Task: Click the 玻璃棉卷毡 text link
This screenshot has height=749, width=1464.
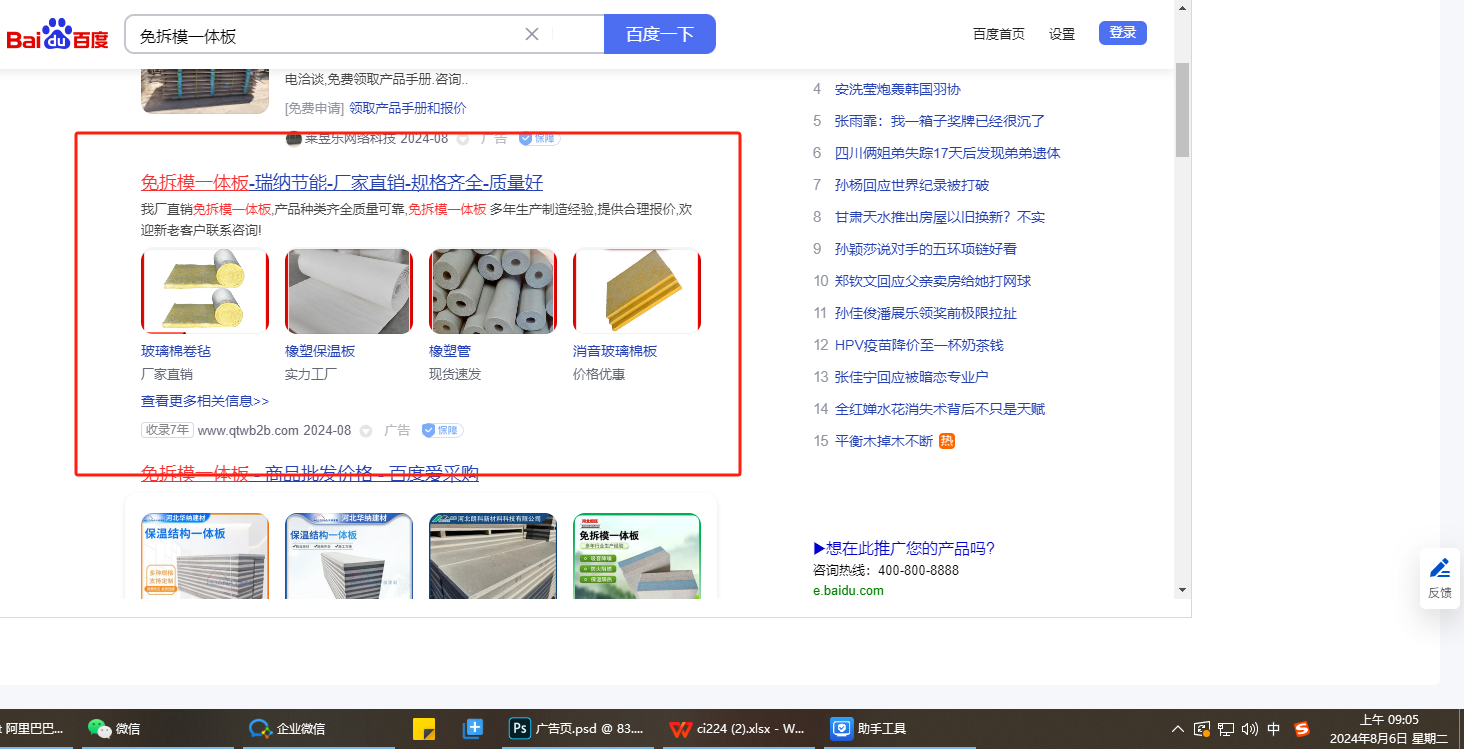Action: pyautogui.click(x=176, y=351)
